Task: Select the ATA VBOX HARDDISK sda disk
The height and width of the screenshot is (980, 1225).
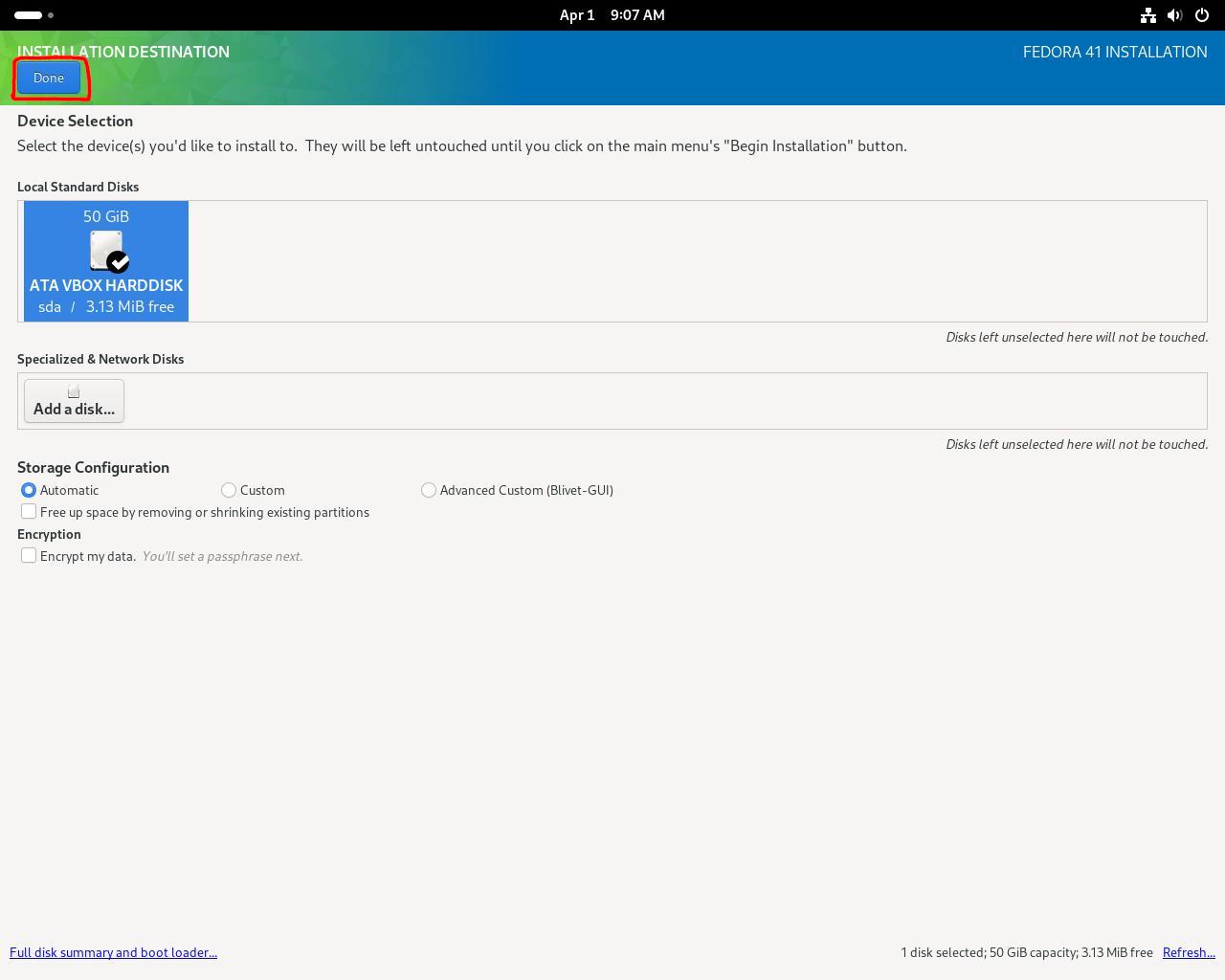Action: [x=106, y=261]
